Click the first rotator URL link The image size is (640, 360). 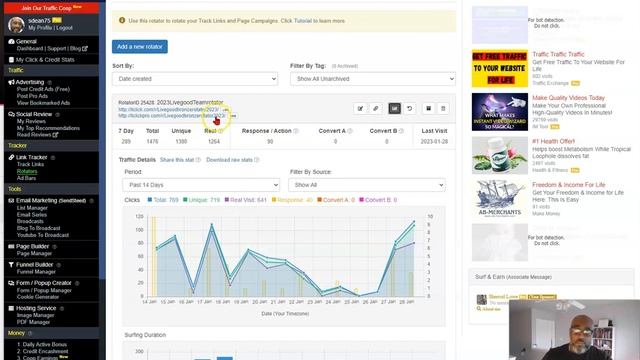(x=169, y=110)
